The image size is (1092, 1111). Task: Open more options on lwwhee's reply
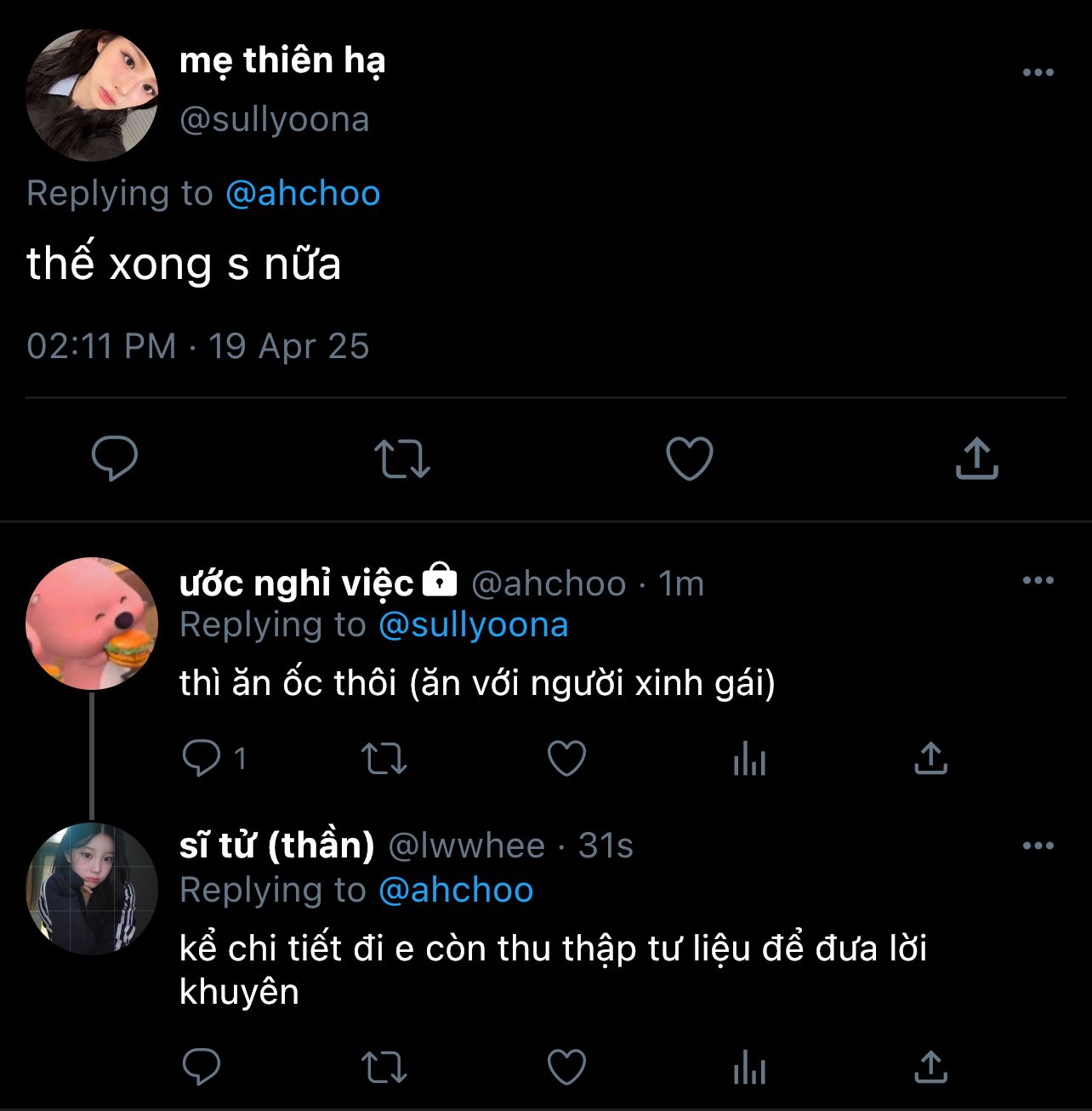click(1038, 846)
